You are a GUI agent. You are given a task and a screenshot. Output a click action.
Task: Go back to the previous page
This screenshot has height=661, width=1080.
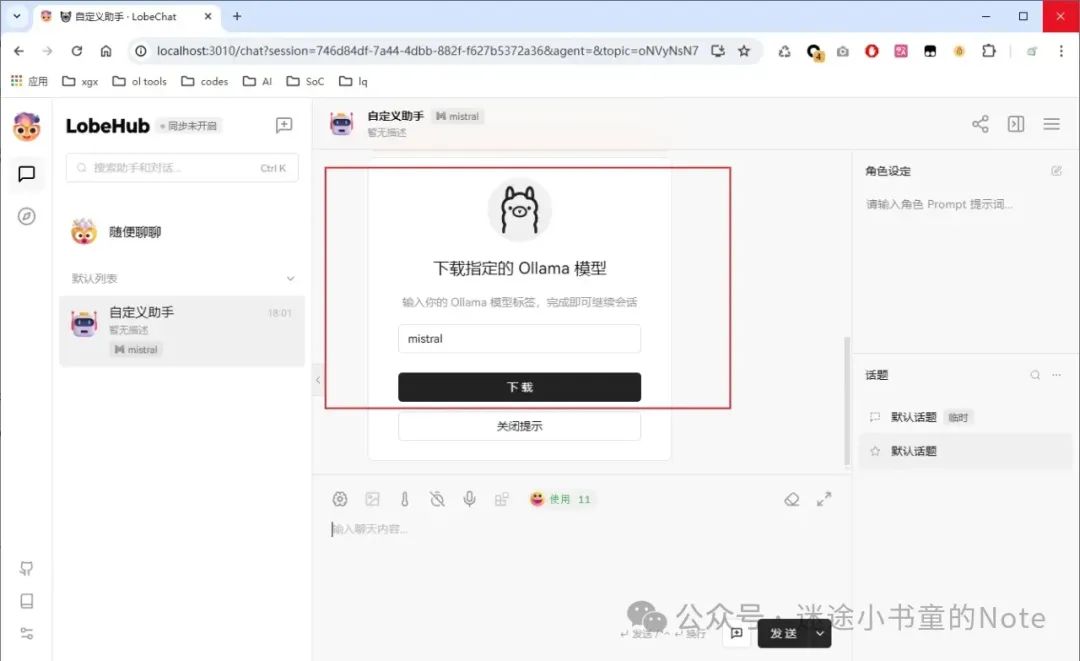(19, 51)
